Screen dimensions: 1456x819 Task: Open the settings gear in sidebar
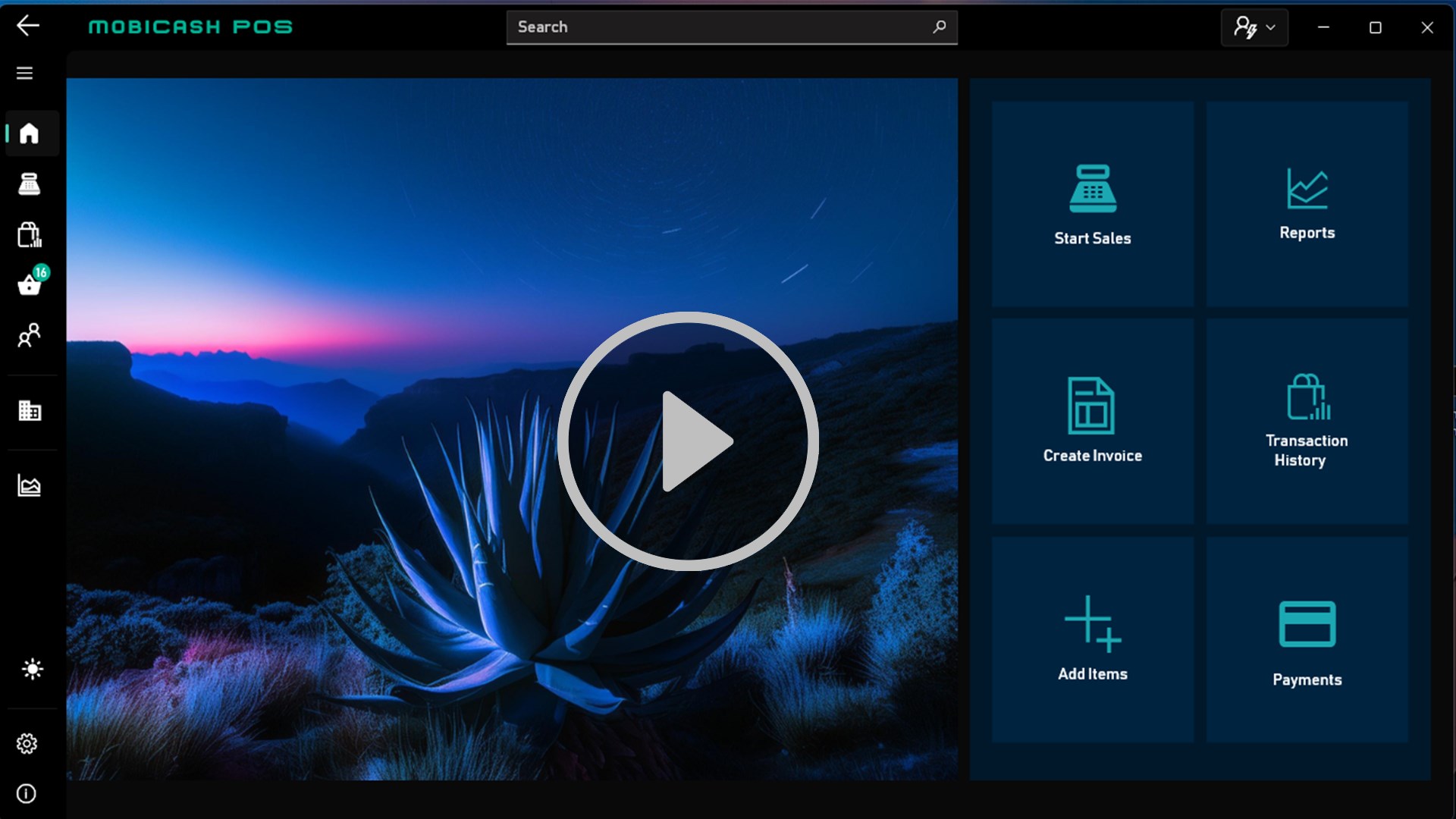pyautogui.click(x=27, y=743)
